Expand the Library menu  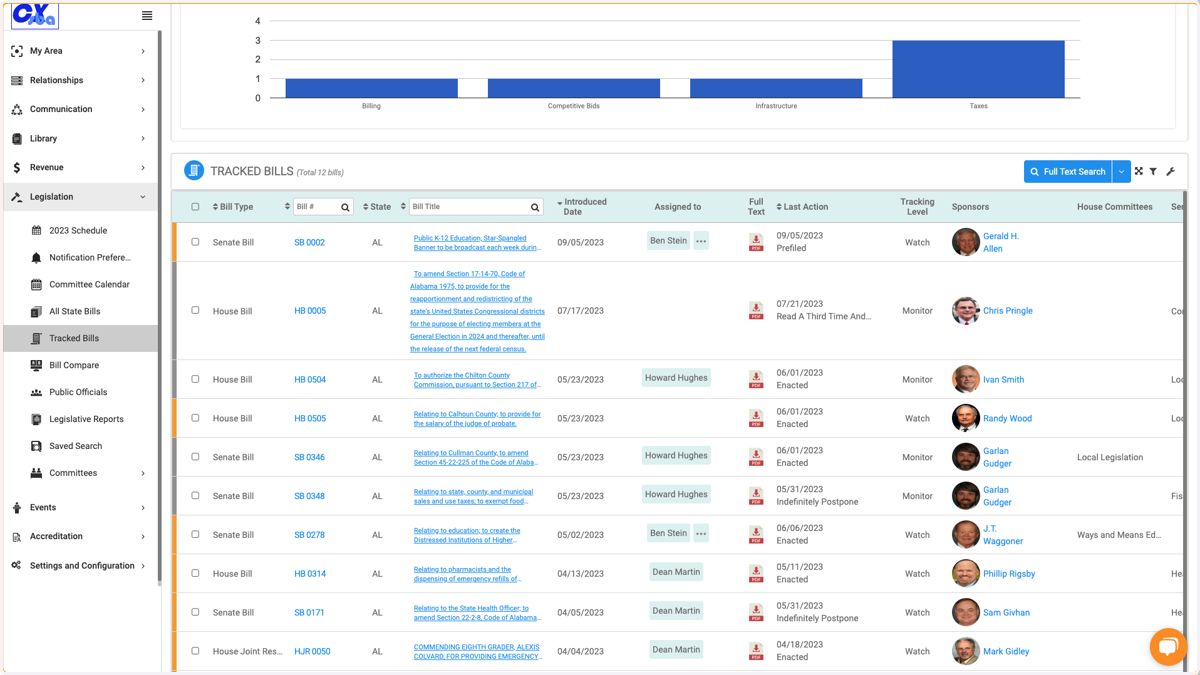(79, 139)
